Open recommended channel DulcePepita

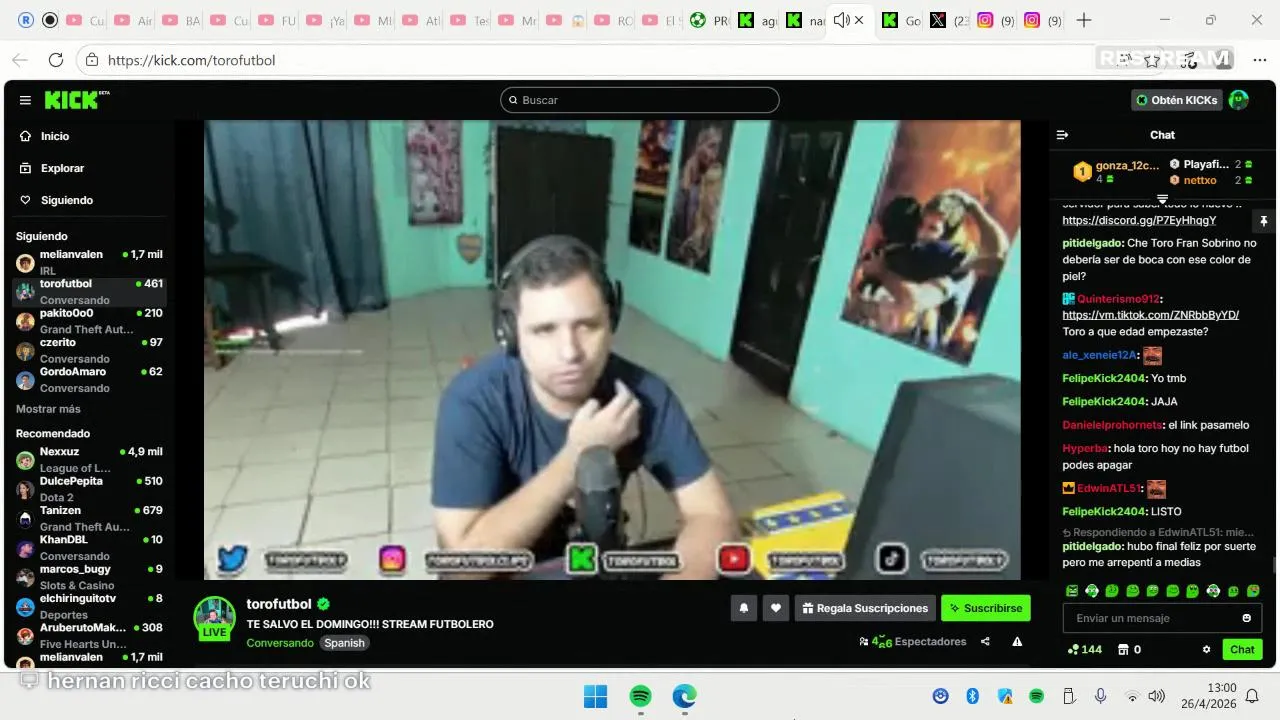tap(89, 489)
